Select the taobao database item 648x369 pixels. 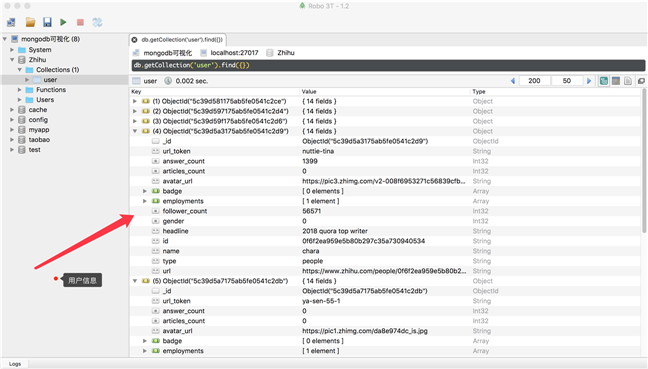[39, 140]
